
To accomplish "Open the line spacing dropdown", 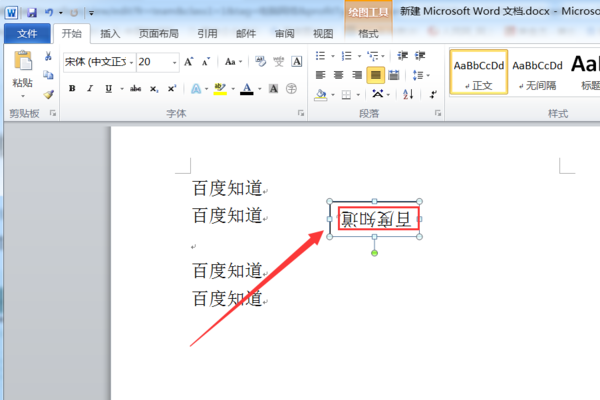I will tap(421, 75).
